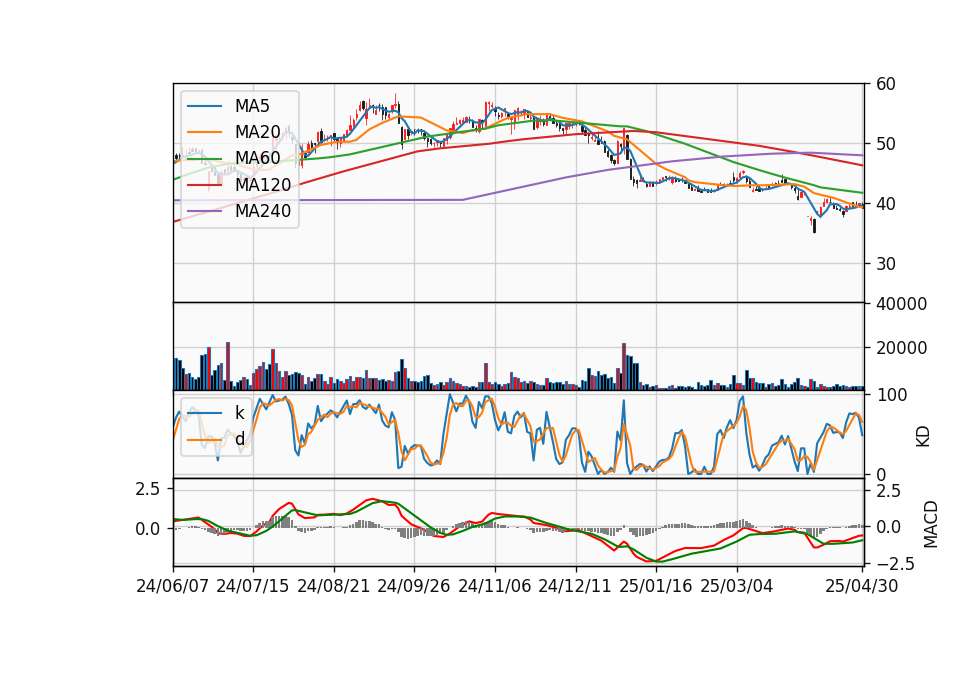Click the red MA120 line sample in legend
The width and height of the screenshot is (960, 690).
point(204,184)
